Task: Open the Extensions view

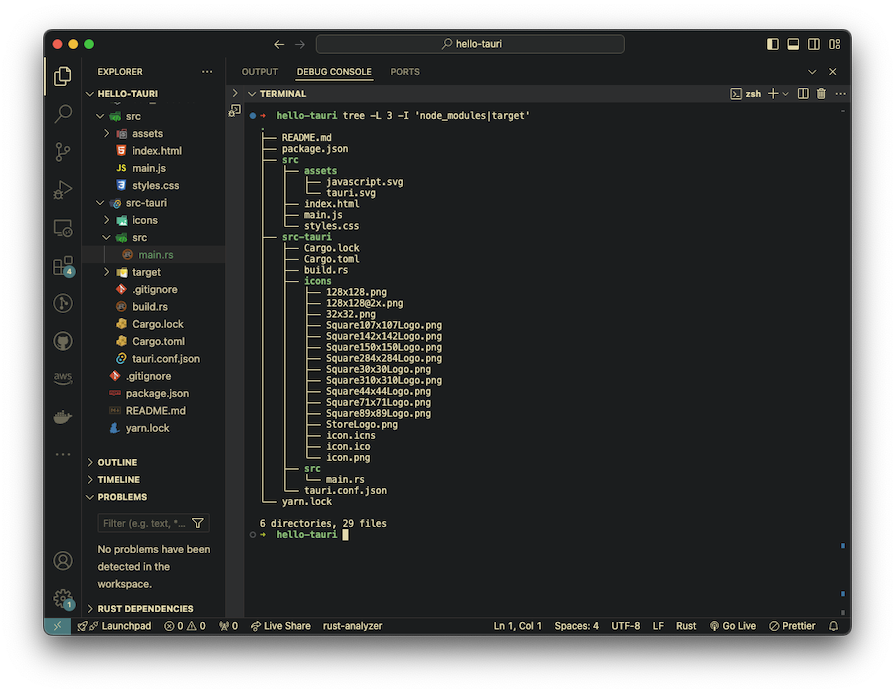Action: [63, 266]
